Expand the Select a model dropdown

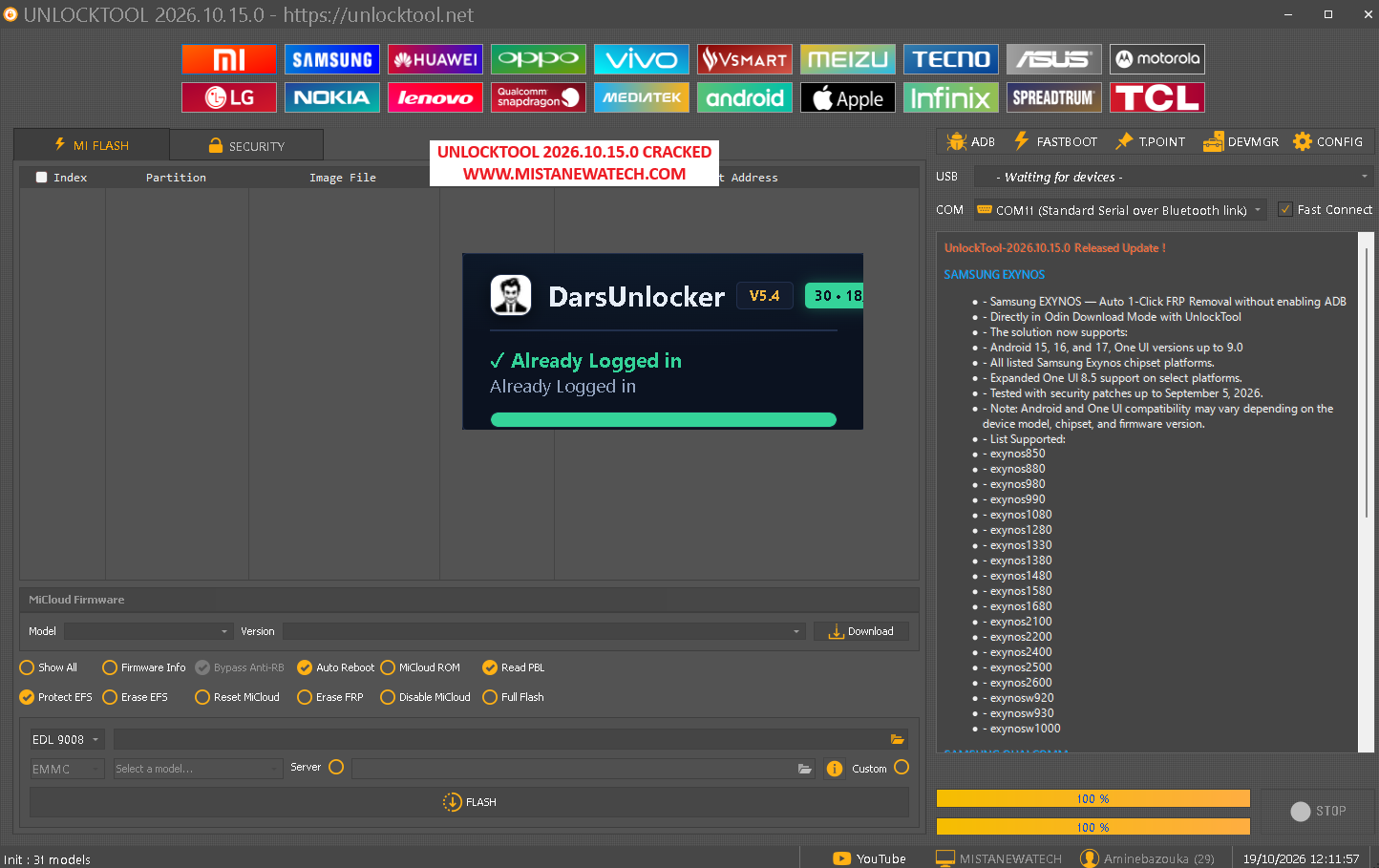tap(198, 769)
